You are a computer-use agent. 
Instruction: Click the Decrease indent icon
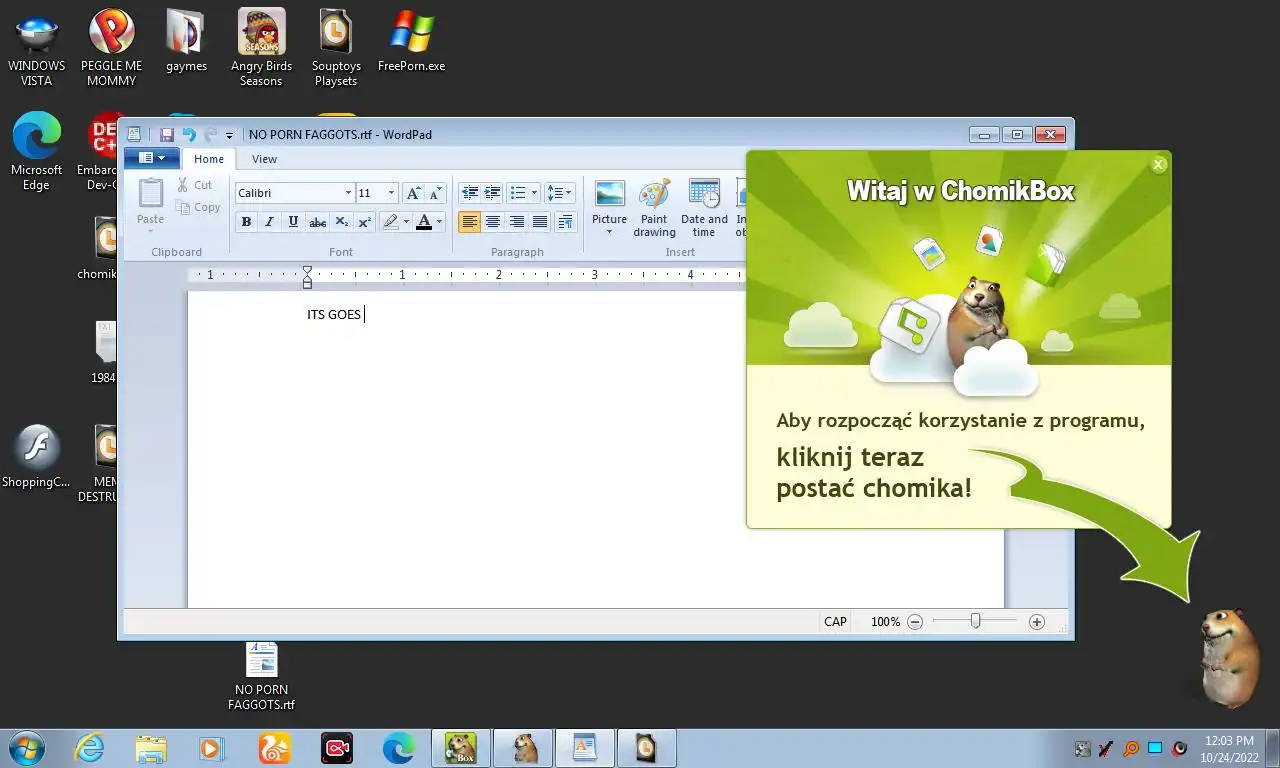pyautogui.click(x=469, y=193)
